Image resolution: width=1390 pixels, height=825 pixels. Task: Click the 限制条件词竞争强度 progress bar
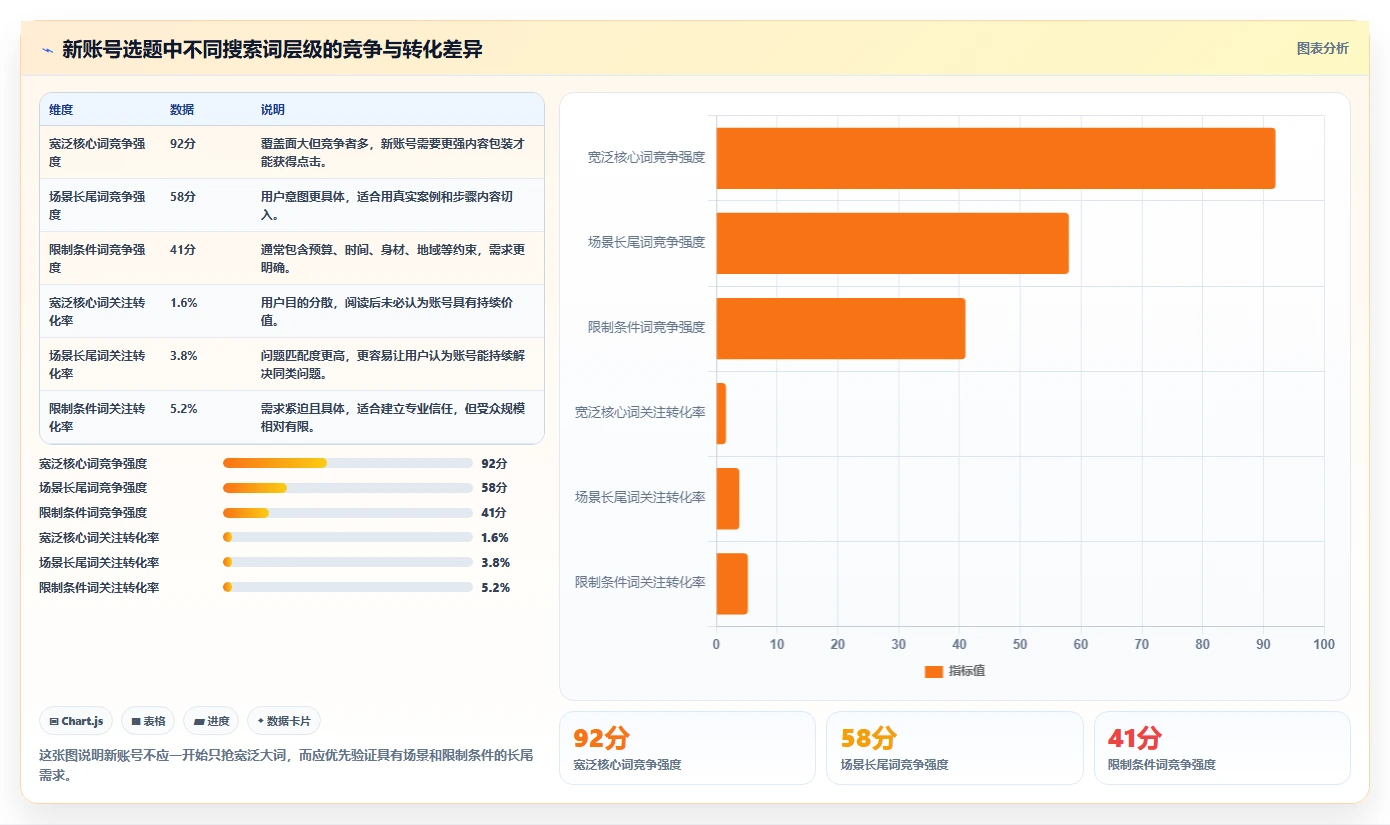coord(348,513)
